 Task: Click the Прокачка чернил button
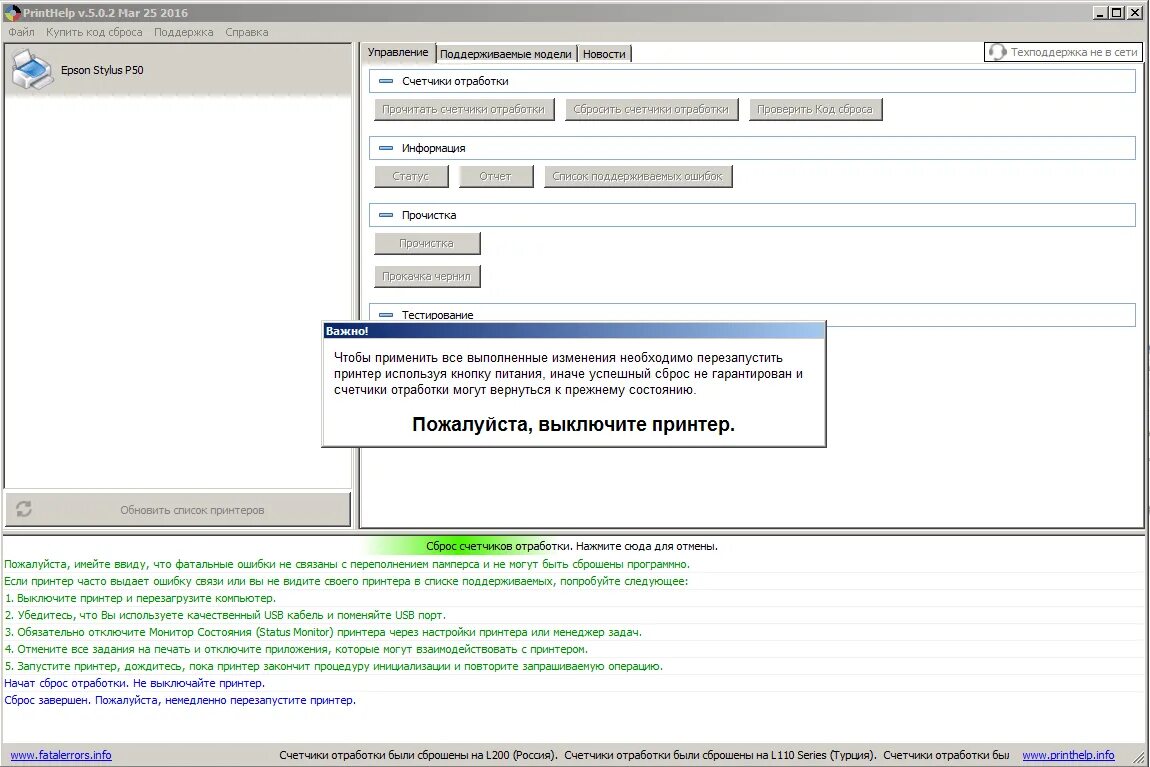427,276
